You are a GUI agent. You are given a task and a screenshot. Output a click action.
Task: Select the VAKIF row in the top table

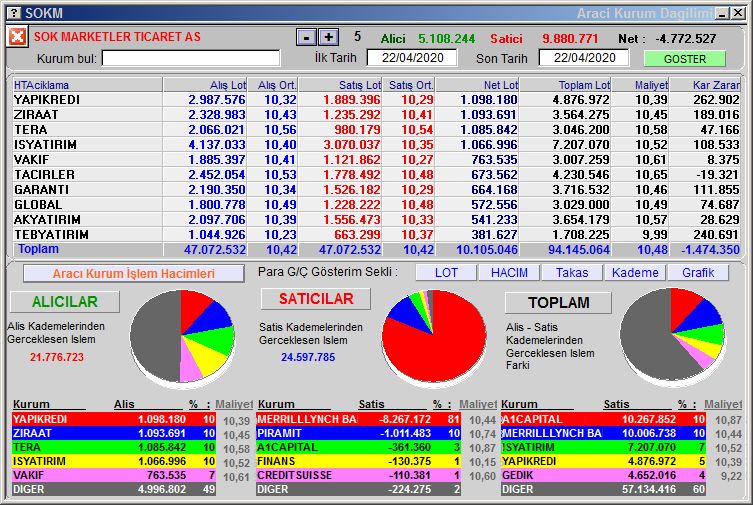click(376, 159)
